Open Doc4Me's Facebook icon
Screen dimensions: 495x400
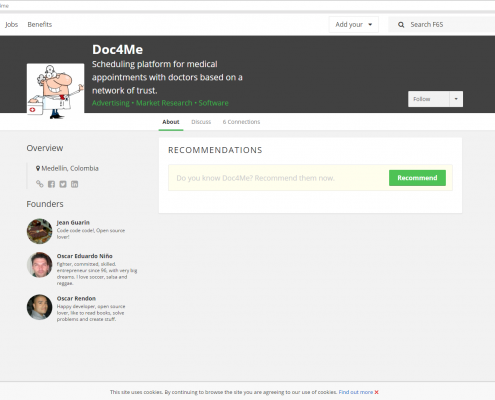pos(51,184)
